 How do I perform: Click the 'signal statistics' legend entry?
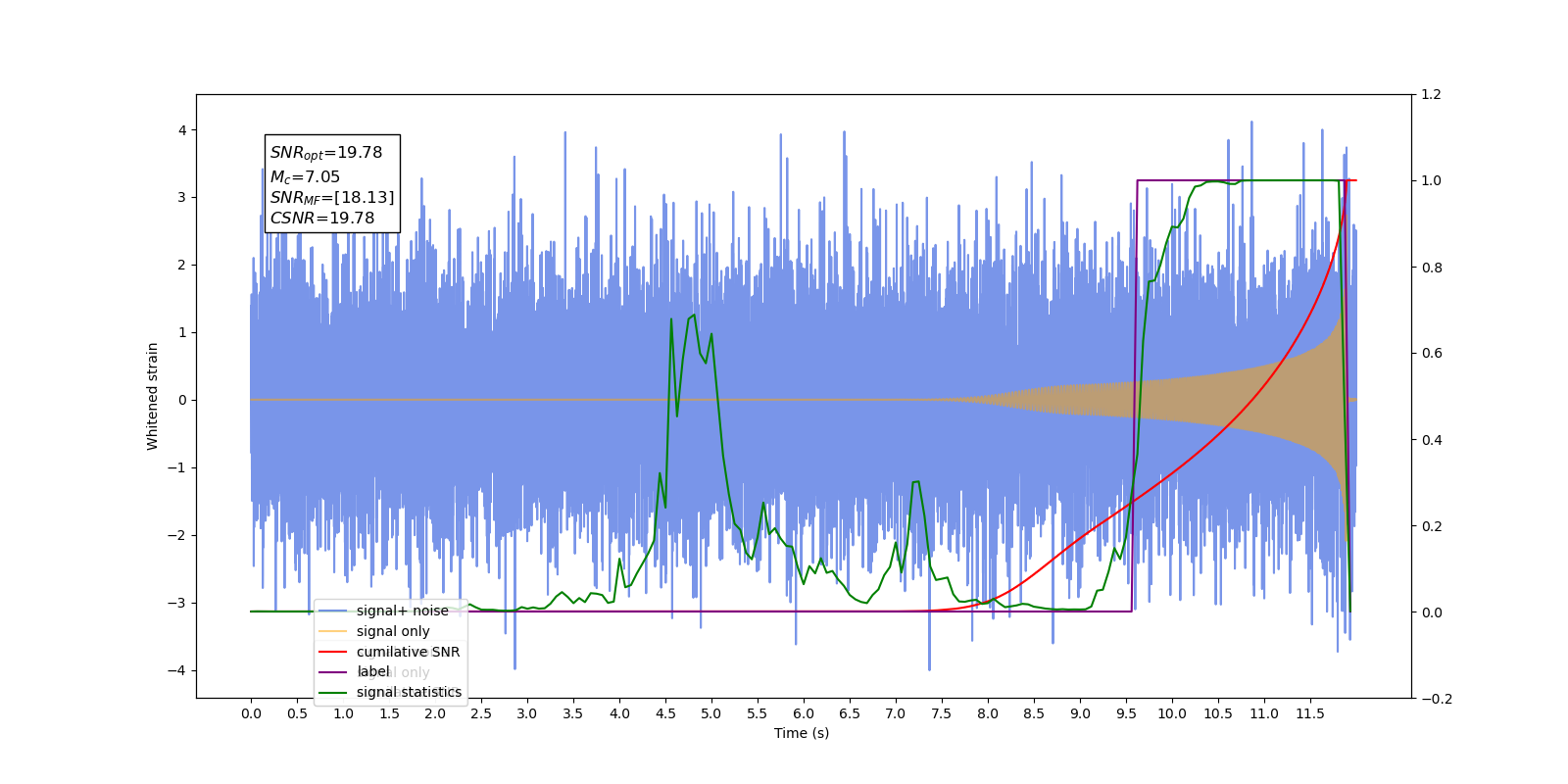(409, 692)
